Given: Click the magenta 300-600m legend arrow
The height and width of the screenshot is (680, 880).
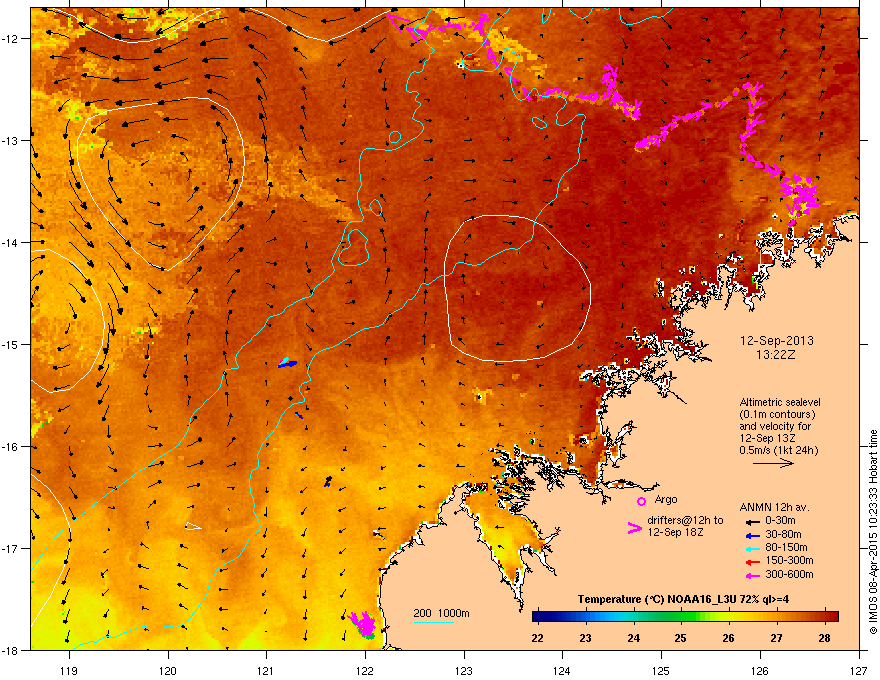Looking at the screenshot, I should [753, 576].
